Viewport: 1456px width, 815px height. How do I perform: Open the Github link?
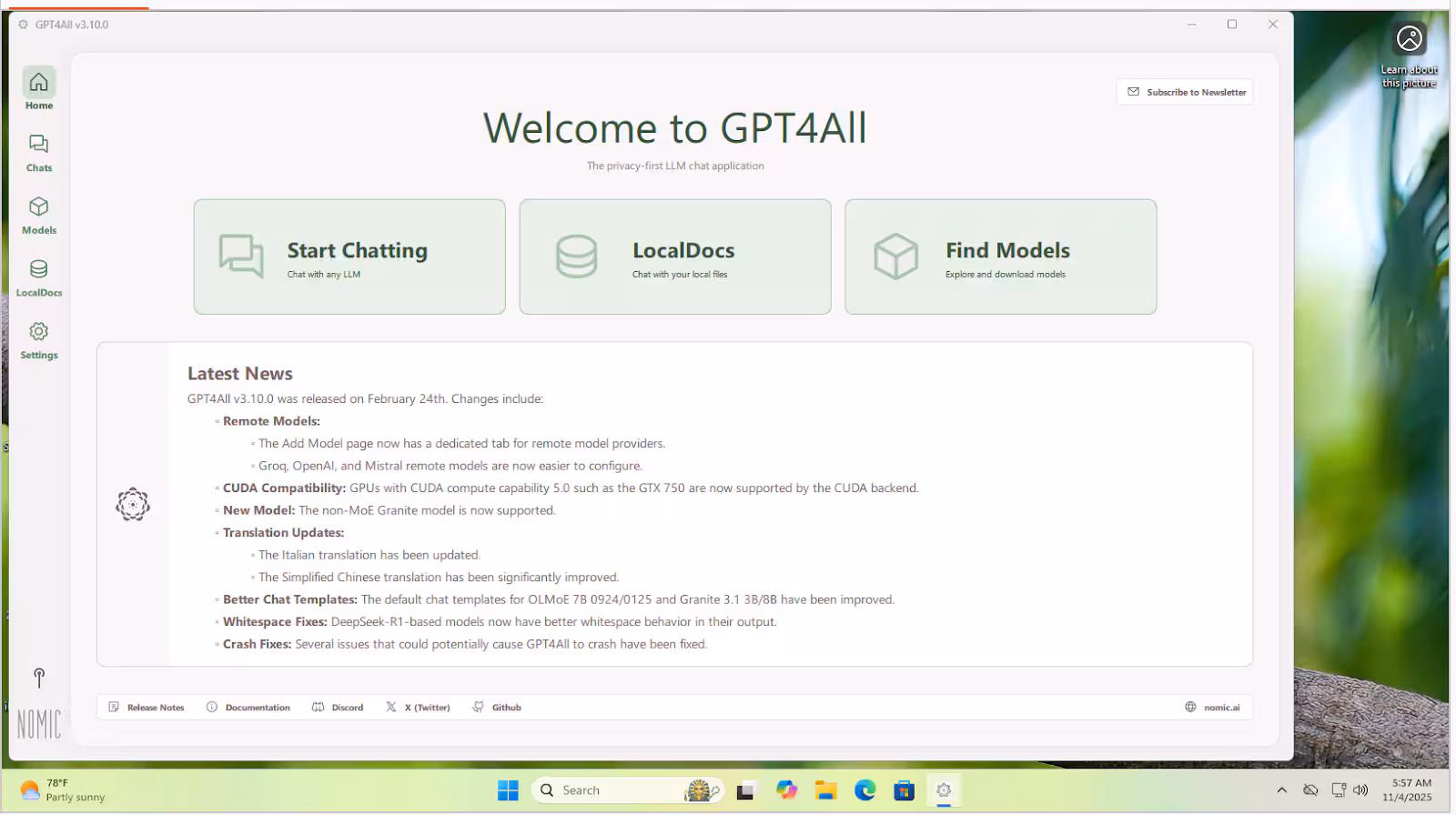pyautogui.click(x=497, y=708)
